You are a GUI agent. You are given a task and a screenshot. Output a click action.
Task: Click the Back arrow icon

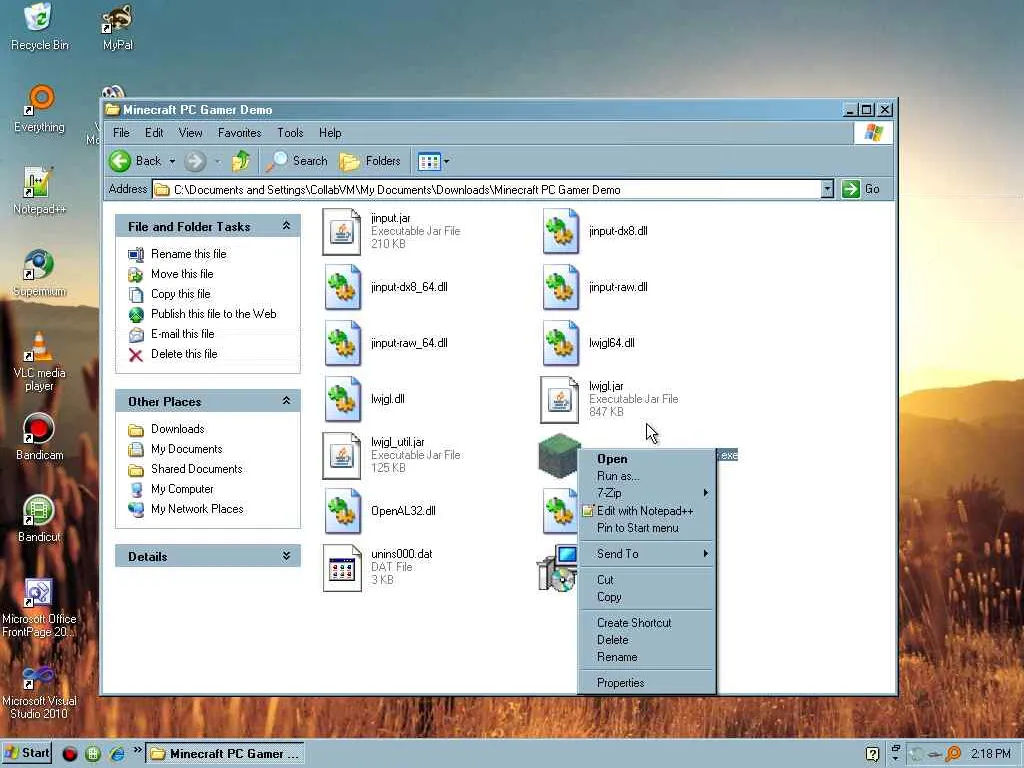tap(120, 161)
